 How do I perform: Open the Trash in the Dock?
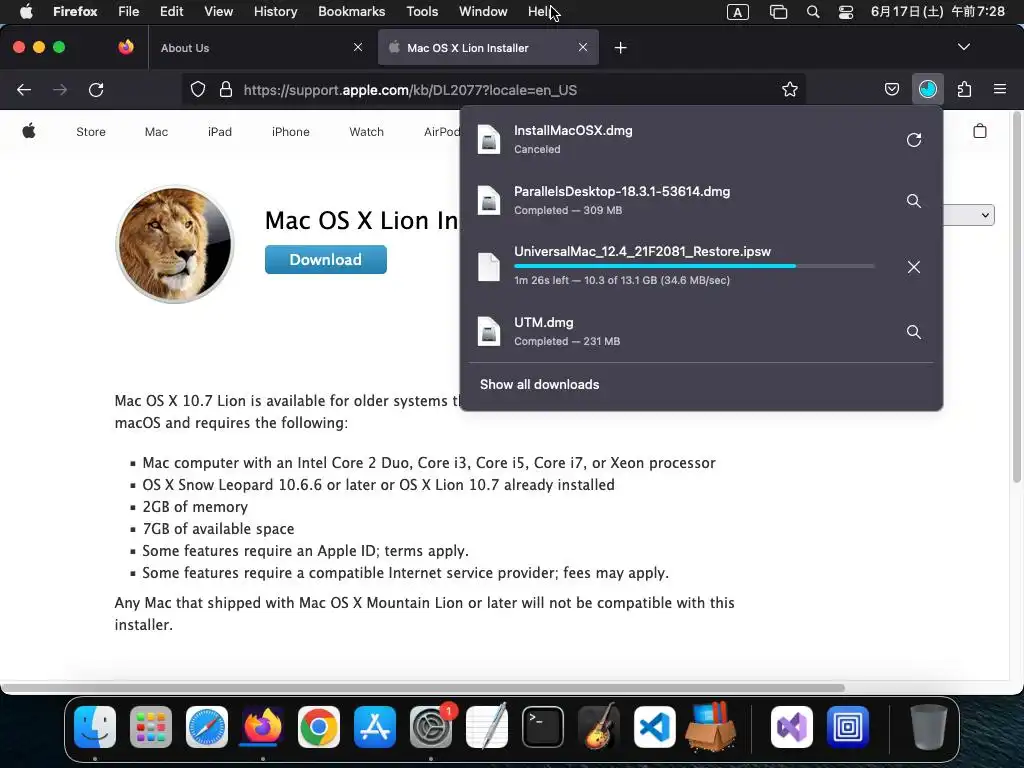[928, 727]
